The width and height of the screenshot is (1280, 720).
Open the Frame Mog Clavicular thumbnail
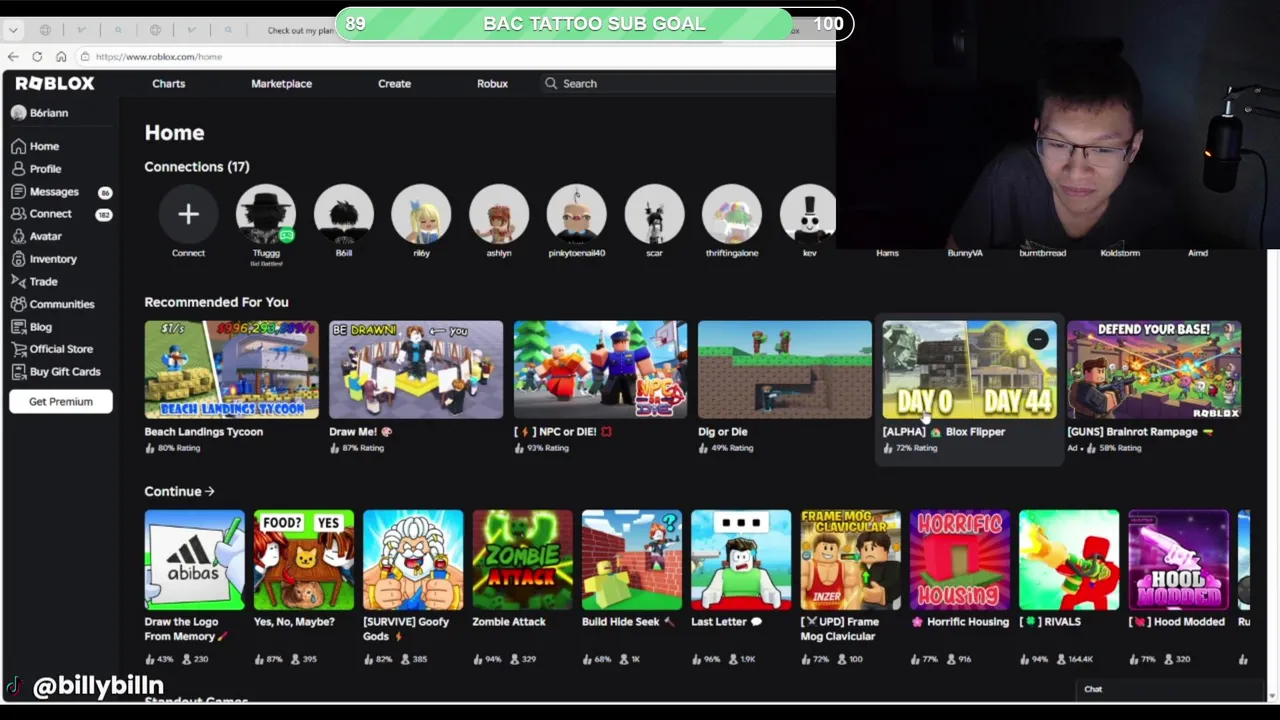[x=850, y=560]
